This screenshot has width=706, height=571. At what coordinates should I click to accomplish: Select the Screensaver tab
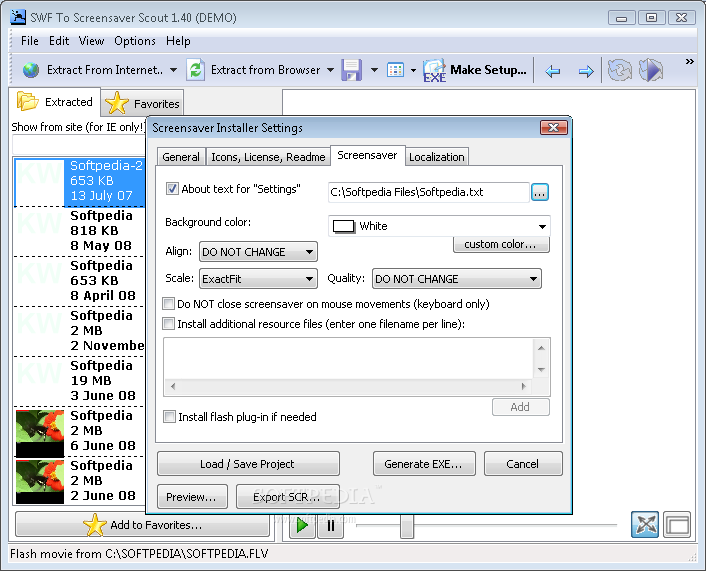pyautogui.click(x=367, y=155)
